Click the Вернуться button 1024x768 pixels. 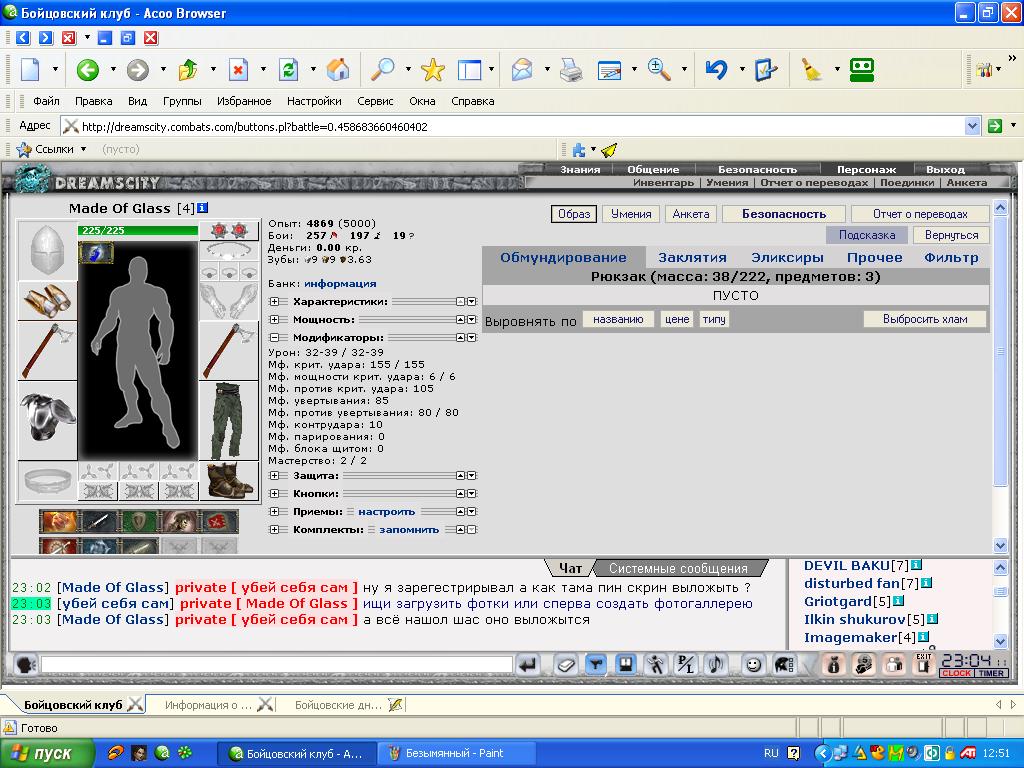click(x=952, y=235)
